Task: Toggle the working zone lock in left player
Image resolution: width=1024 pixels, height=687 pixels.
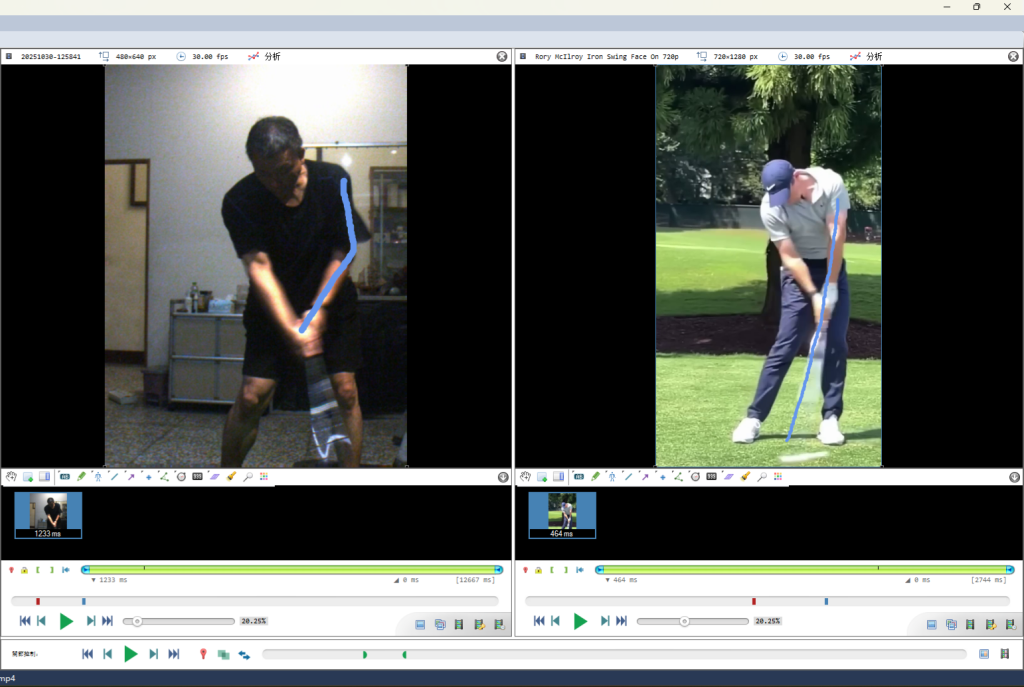Action: (x=24, y=570)
